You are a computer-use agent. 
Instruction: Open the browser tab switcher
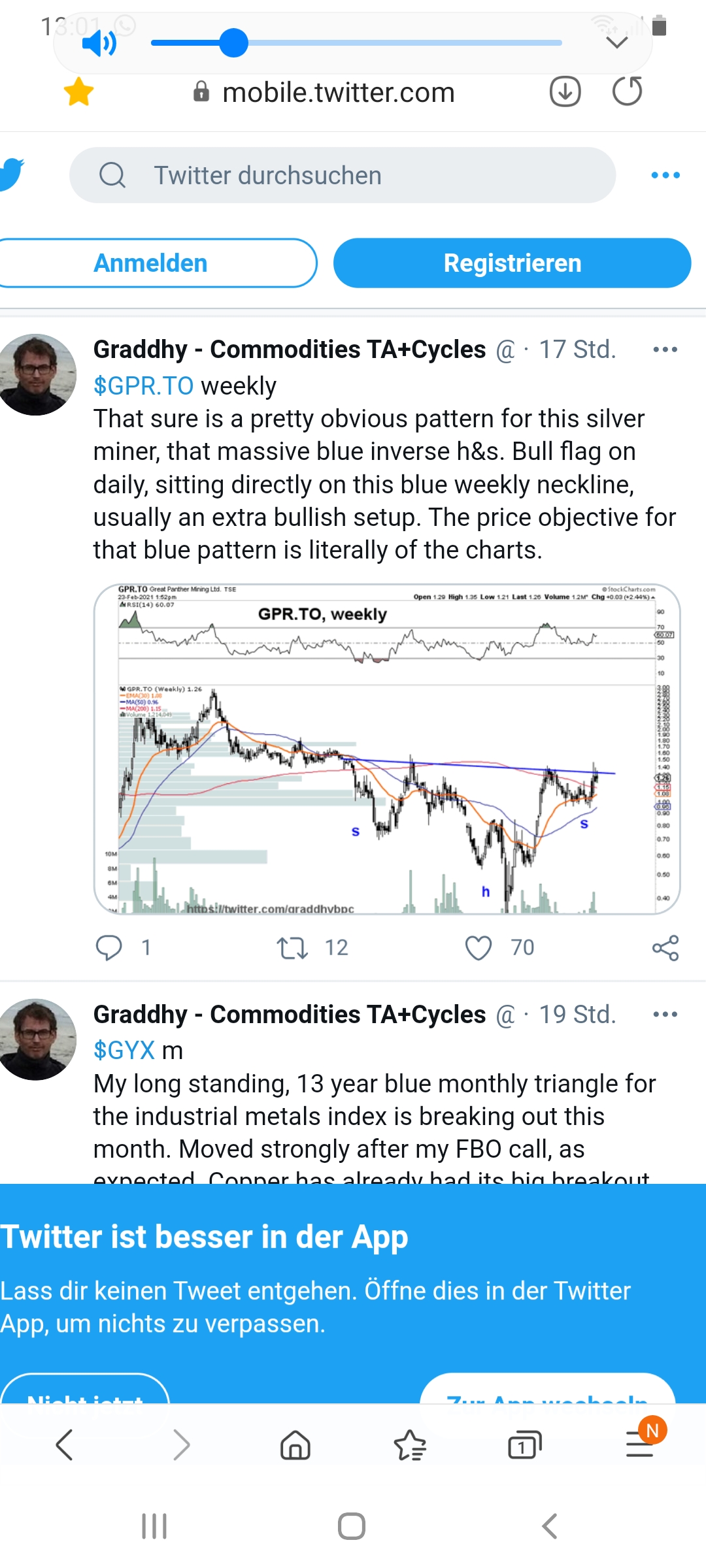524,1445
